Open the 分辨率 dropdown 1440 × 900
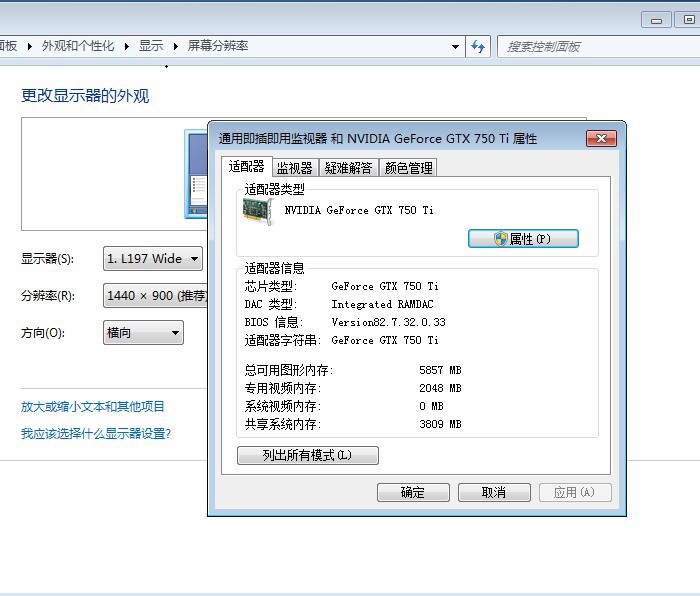This screenshot has height=596, width=700. pyautogui.click(x=156, y=296)
